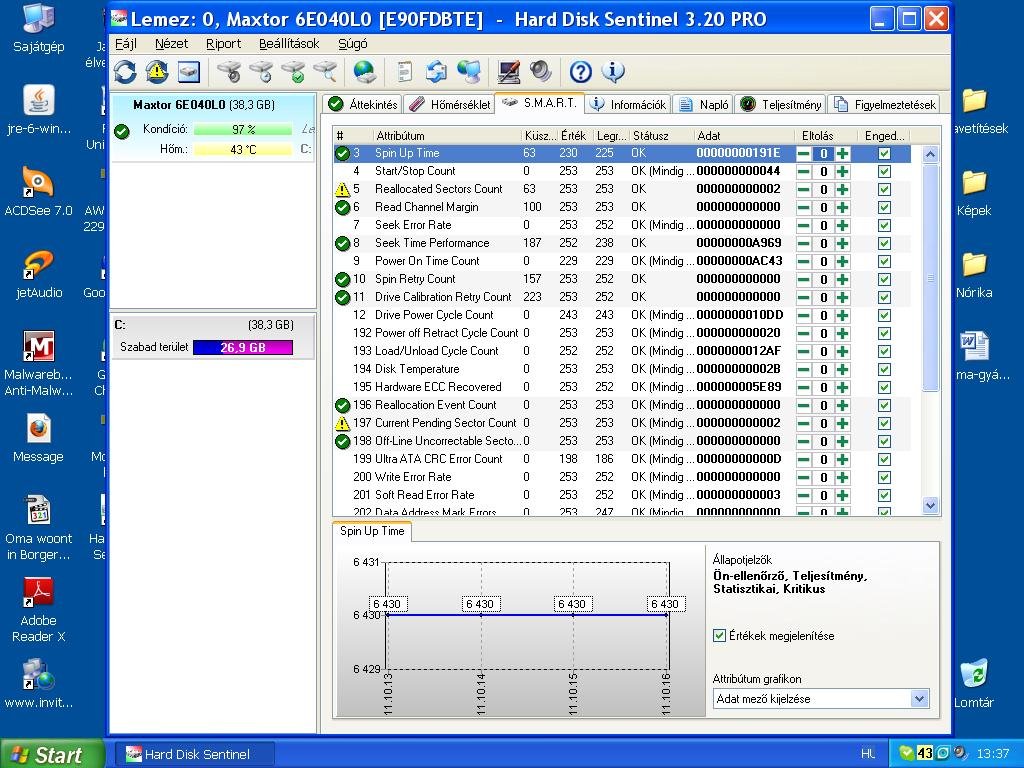Toggle Enged checkbox for Disk Temperature row
1024x768 pixels.
tap(884, 369)
